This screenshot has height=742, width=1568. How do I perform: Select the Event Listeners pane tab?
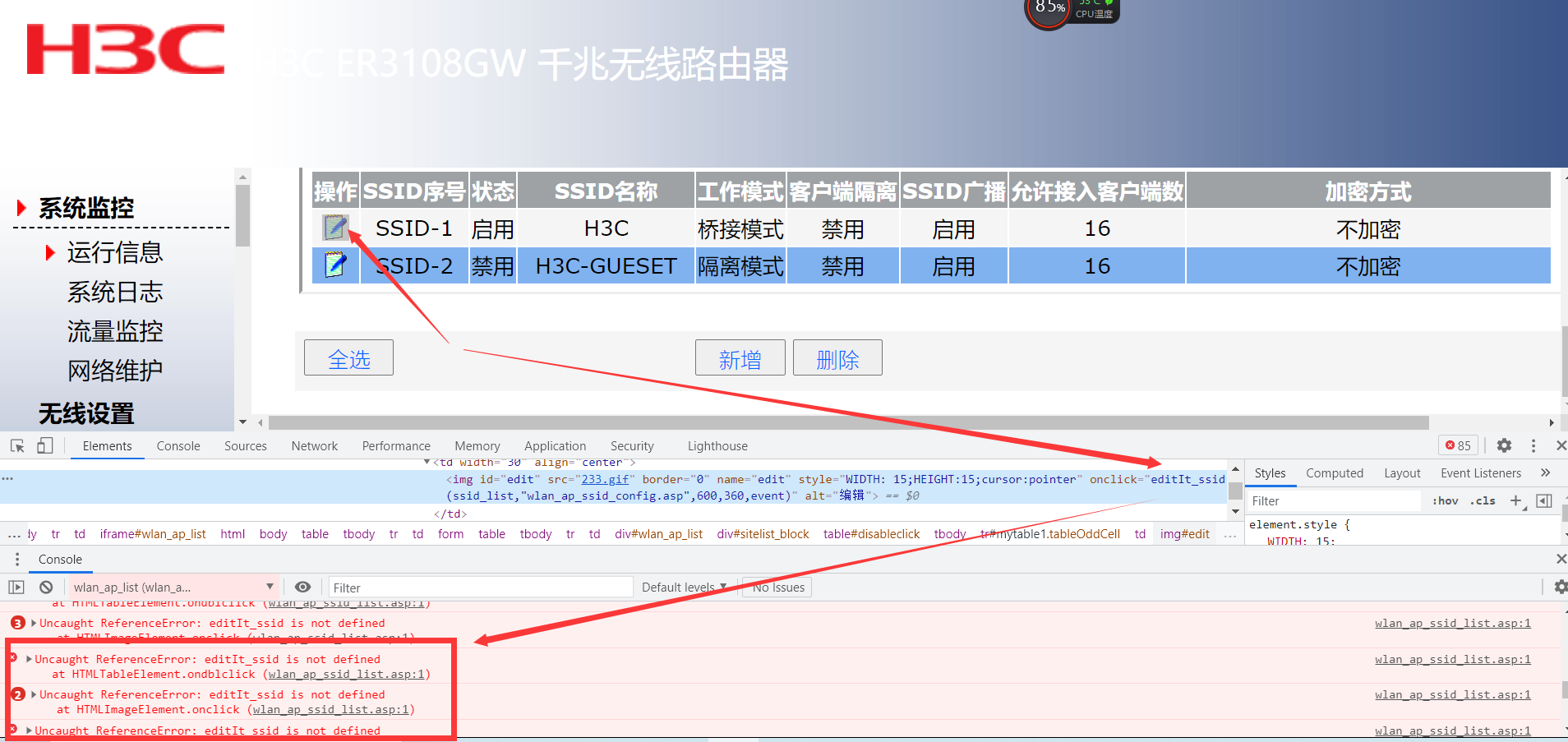[1481, 472]
